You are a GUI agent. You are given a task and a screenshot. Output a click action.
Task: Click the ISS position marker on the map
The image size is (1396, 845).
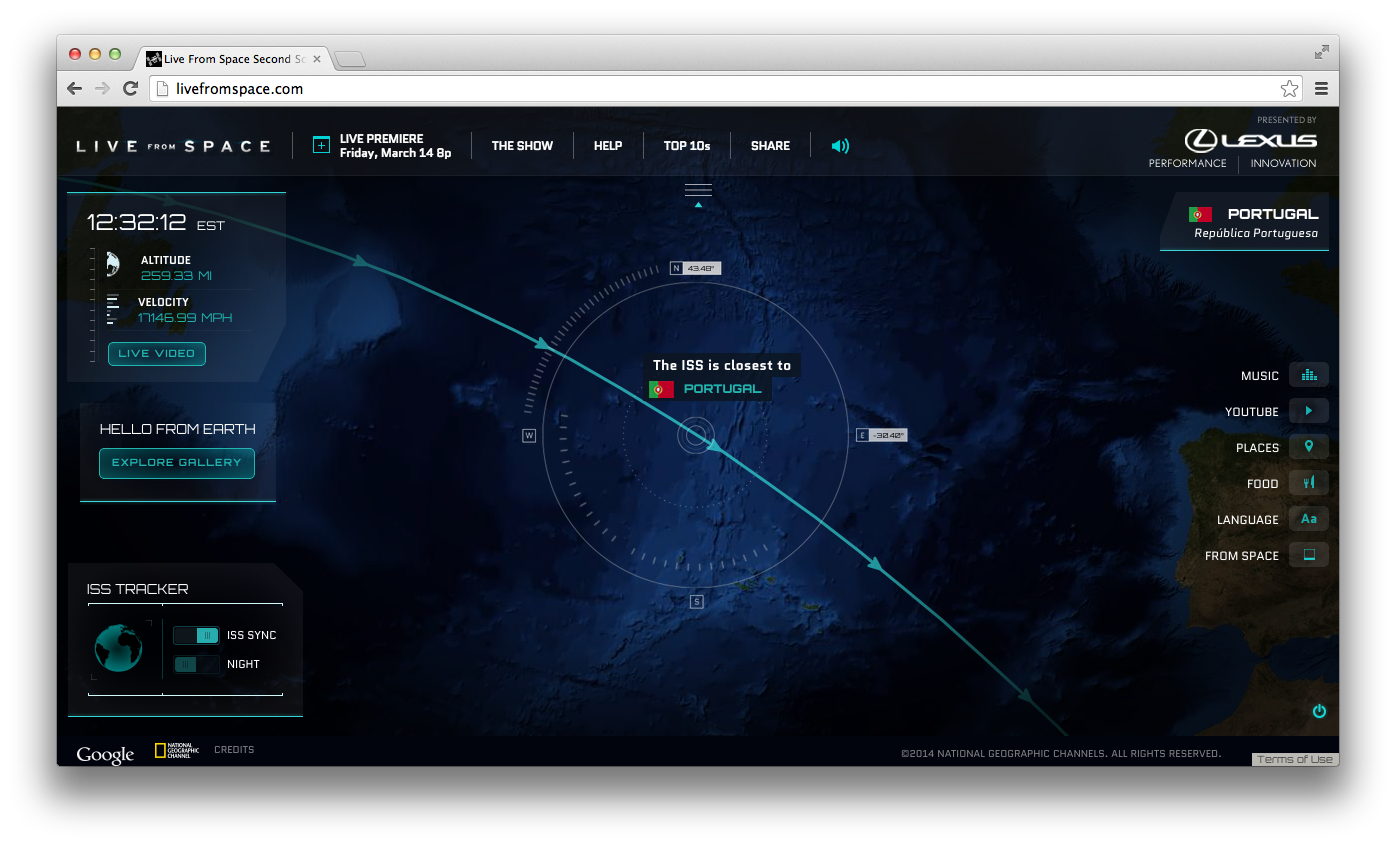tap(696, 435)
